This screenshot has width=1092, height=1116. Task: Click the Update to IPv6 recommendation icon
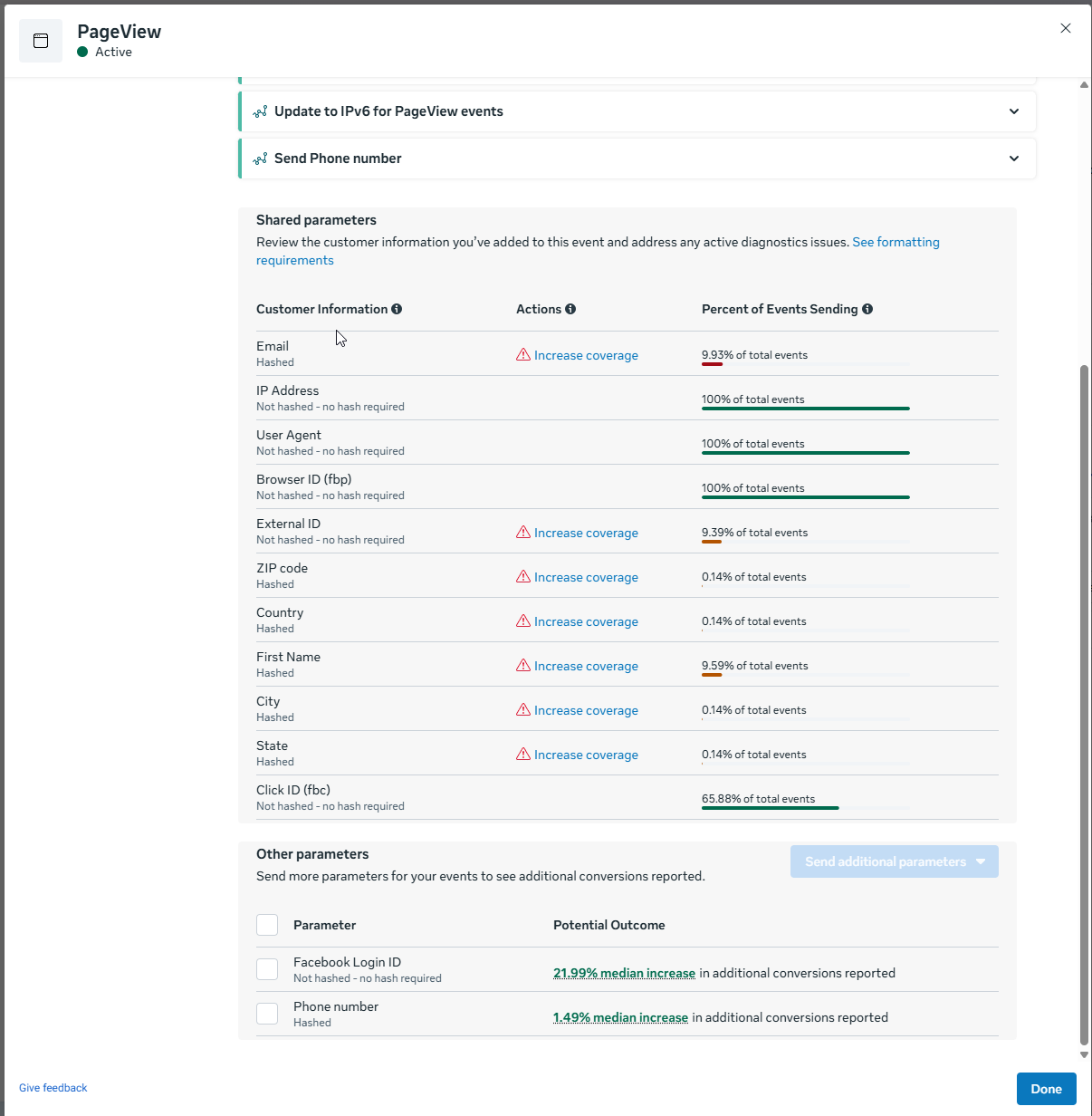point(260,111)
